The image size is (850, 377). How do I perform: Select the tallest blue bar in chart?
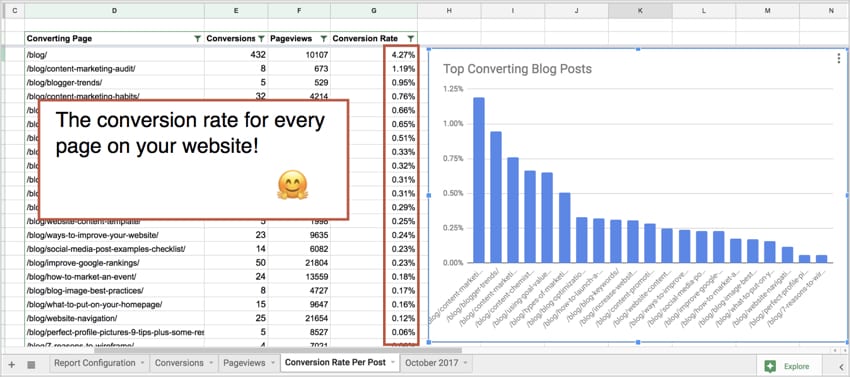(479, 180)
